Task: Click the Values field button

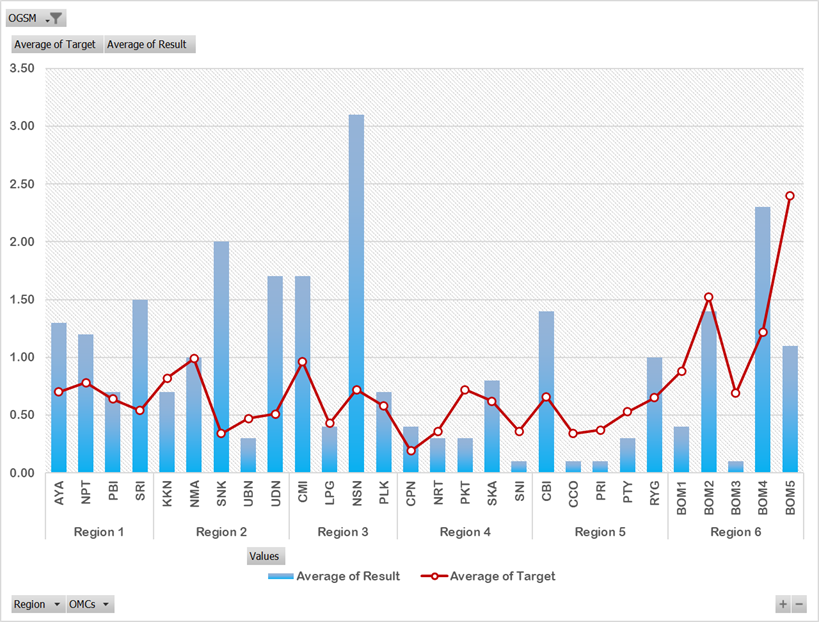Action: (x=265, y=556)
